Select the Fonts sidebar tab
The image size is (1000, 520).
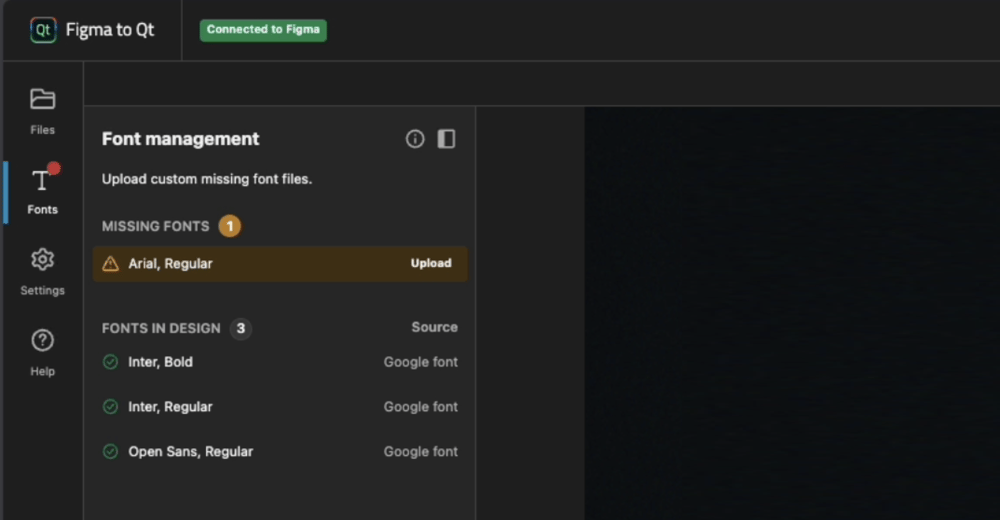pyautogui.click(x=42, y=191)
